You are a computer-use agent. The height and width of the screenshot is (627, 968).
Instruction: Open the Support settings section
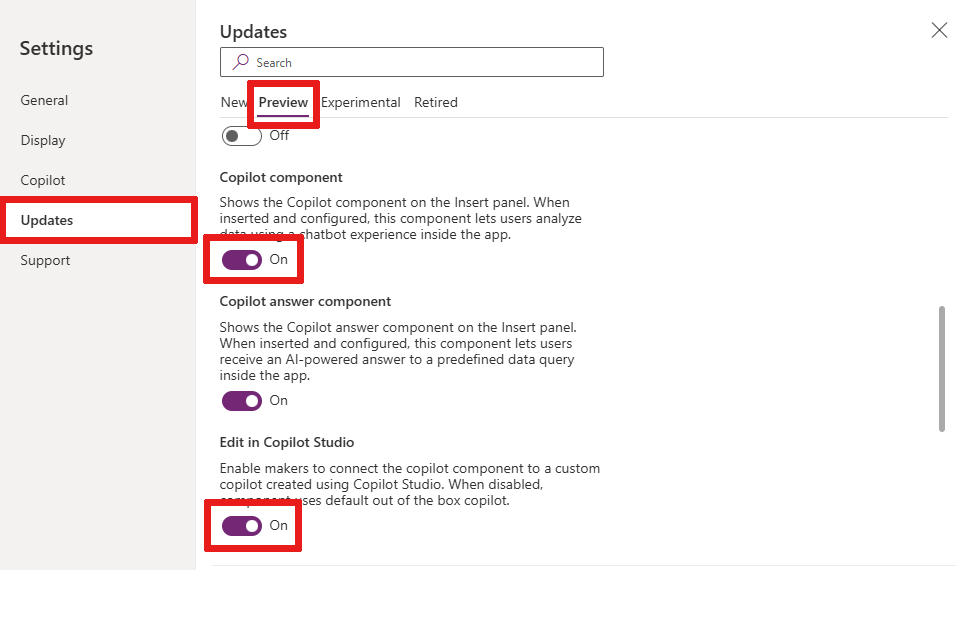(45, 260)
